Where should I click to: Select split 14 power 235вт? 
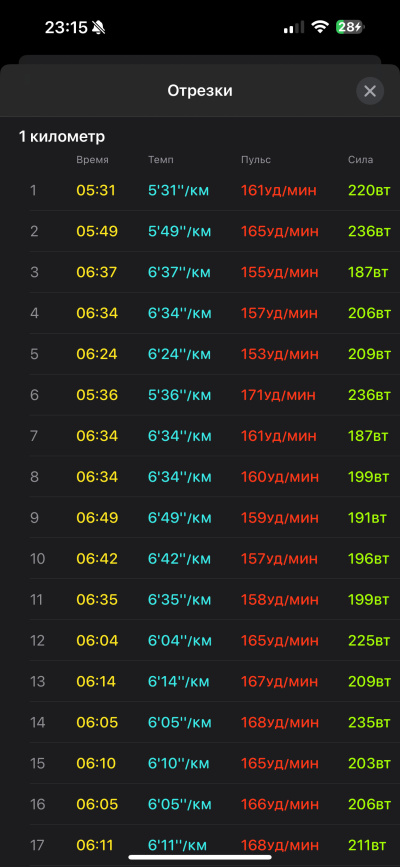coord(370,723)
